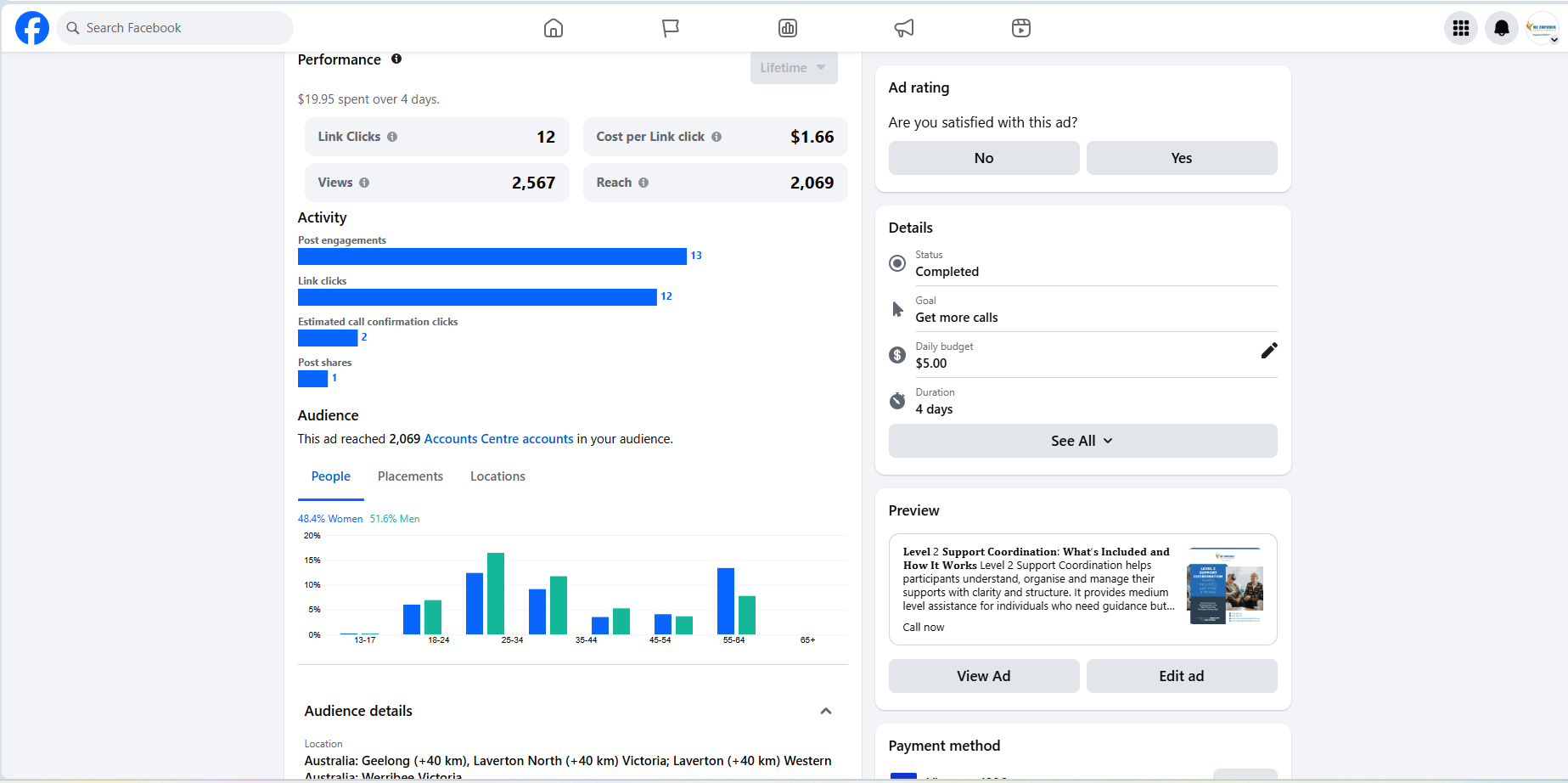Open the apps grid menu icon
The width and height of the screenshot is (1568, 783).
(1461, 28)
